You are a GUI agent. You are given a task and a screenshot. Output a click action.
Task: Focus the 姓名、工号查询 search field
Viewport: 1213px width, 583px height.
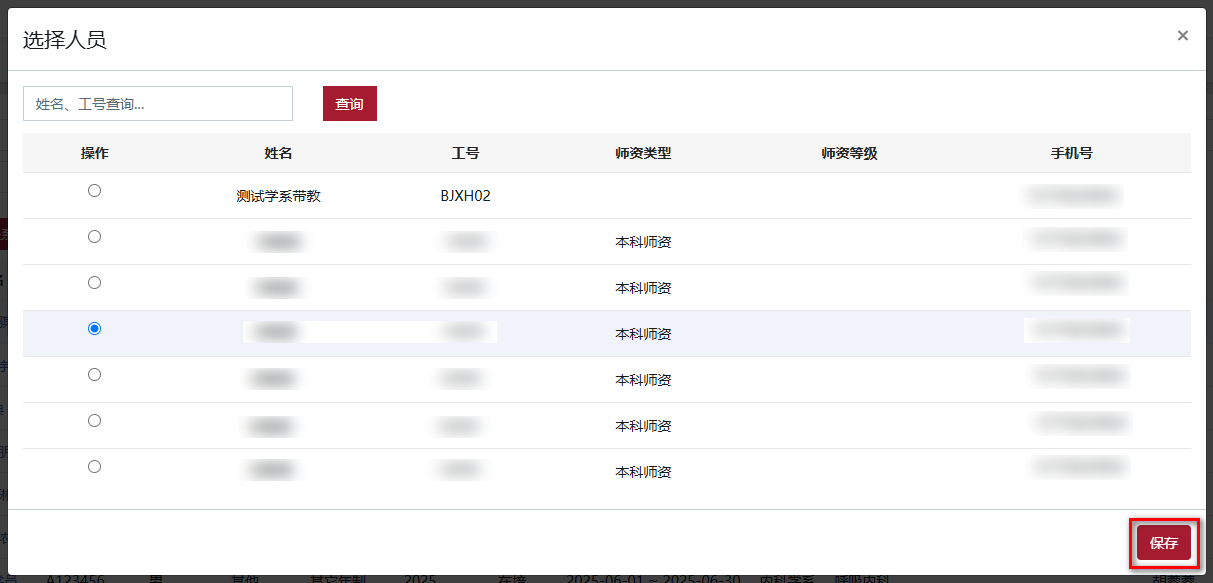(158, 104)
